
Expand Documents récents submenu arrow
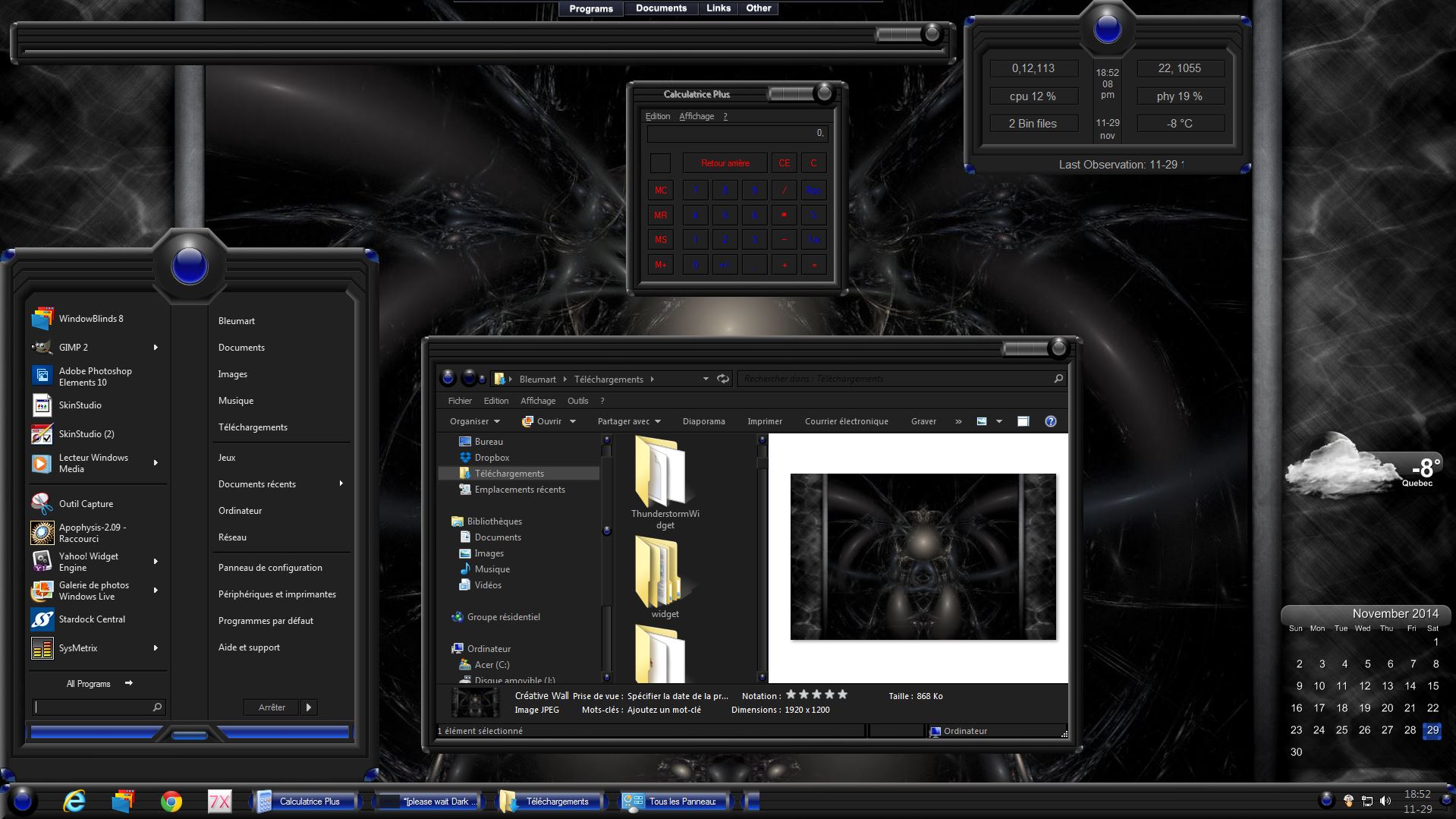[x=341, y=484]
